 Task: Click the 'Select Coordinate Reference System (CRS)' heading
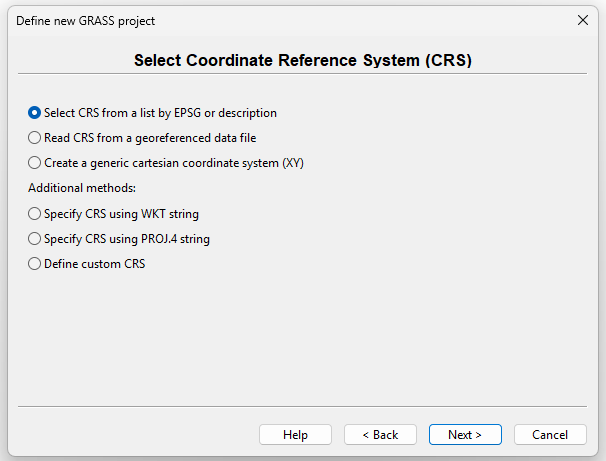pos(303,61)
